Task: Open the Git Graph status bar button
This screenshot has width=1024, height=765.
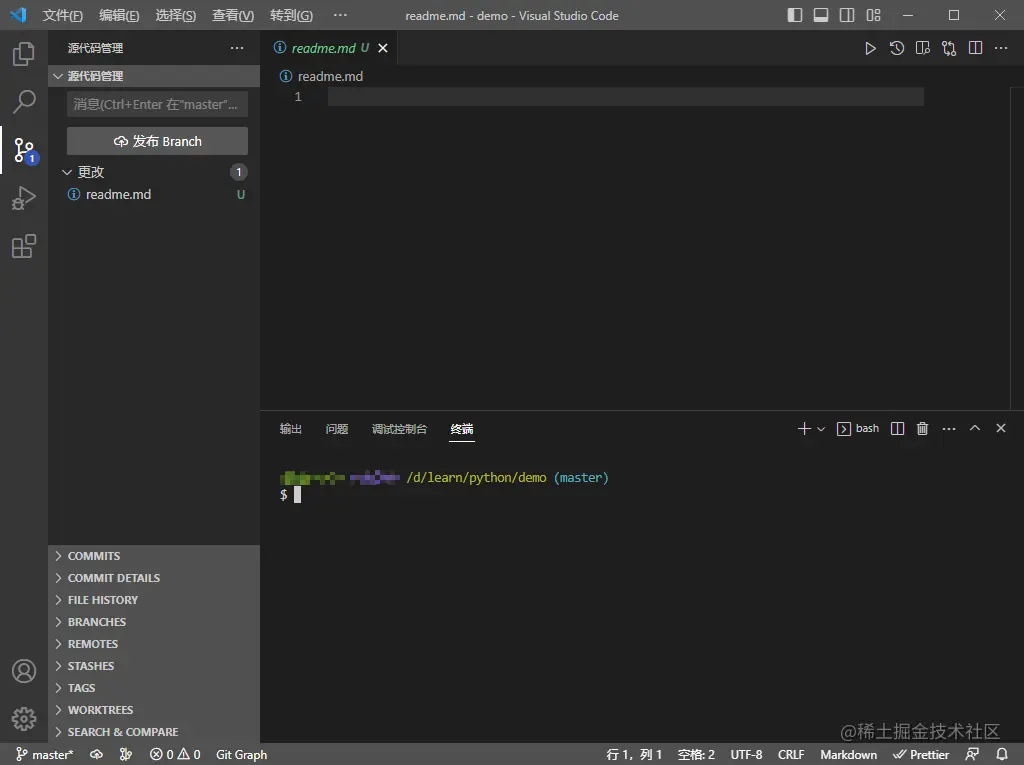Action: pyautogui.click(x=242, y=755)
